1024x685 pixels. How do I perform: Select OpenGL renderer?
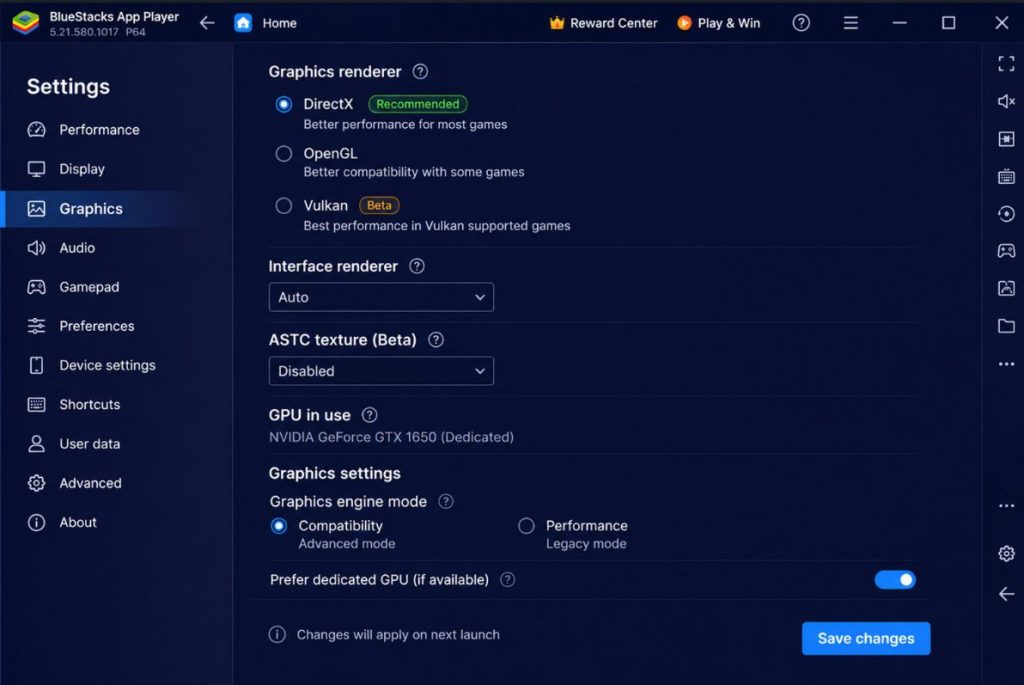[x=283, y=154]
